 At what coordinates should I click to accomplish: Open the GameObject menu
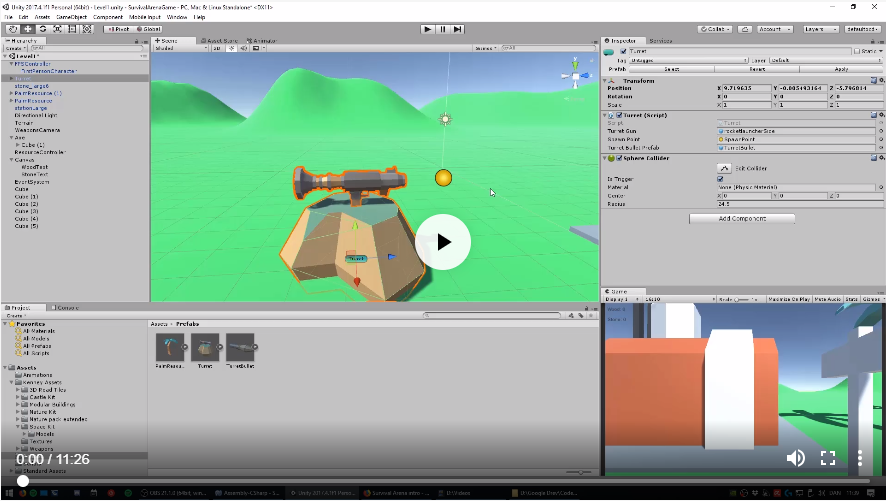coord(70,17)
